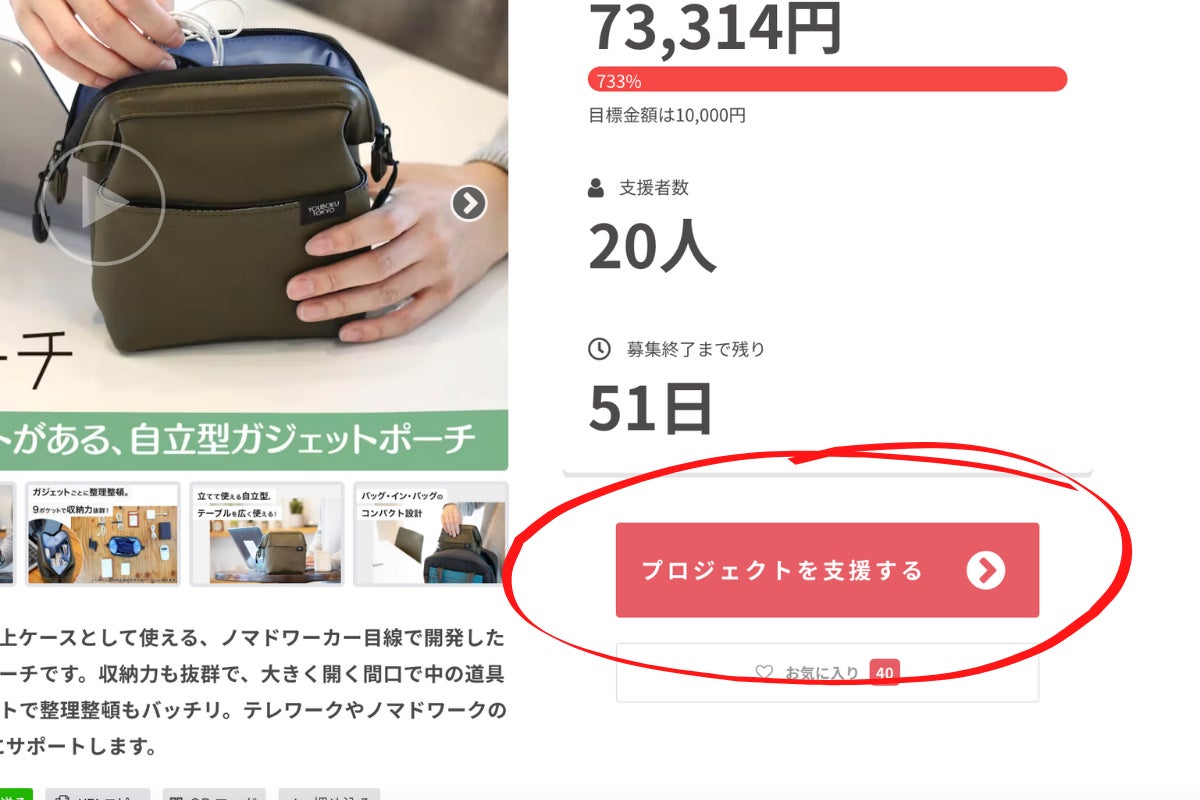Click the clock icon beside 募集終了まで残り
1200x800 pixels.
click(598, 349)
